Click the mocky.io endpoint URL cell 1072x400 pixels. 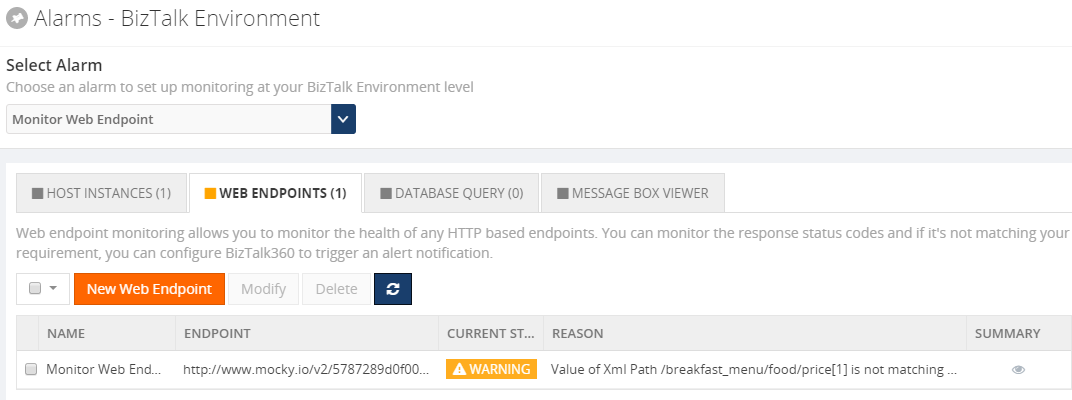[x=307, y=369]
